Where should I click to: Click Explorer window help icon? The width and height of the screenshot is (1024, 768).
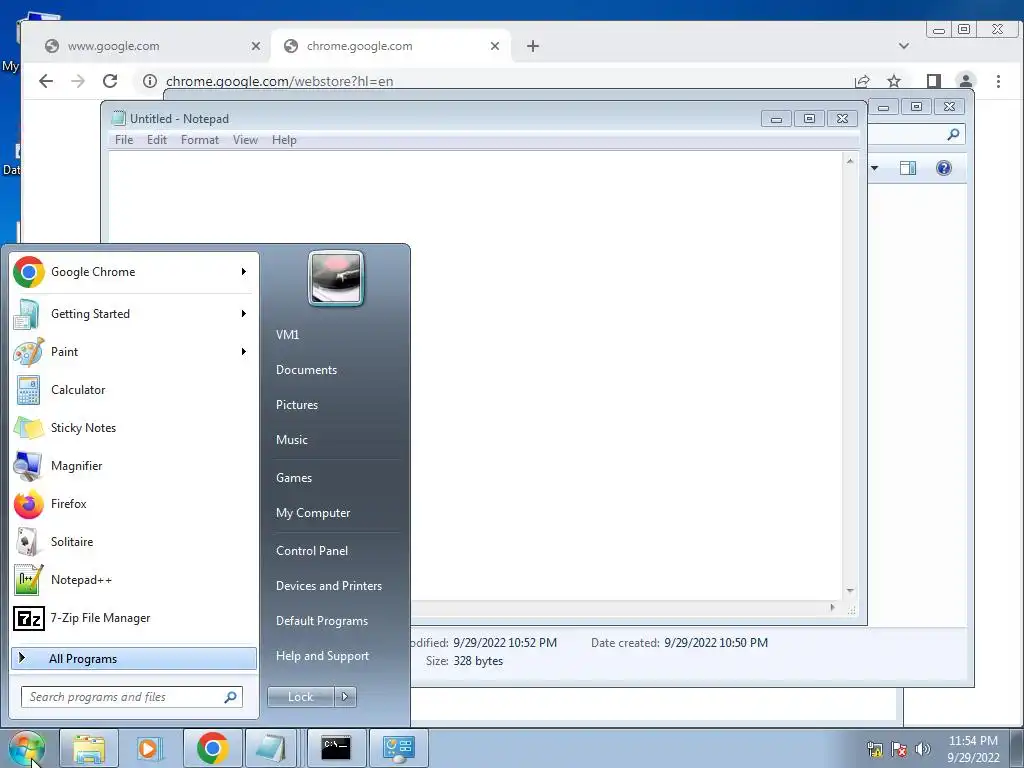point(944,168)
